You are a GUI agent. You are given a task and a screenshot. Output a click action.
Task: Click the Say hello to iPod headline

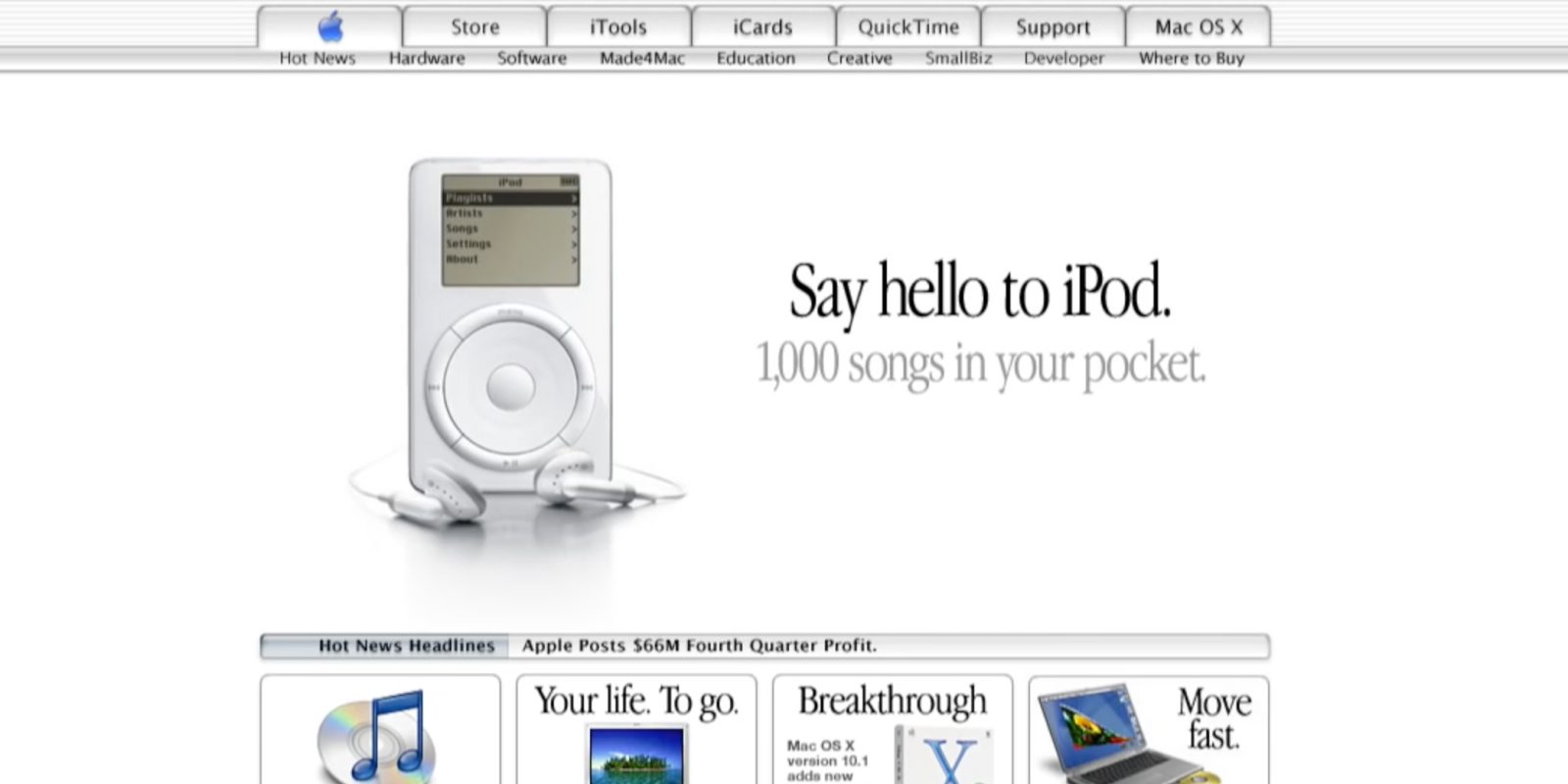[980, 291]
